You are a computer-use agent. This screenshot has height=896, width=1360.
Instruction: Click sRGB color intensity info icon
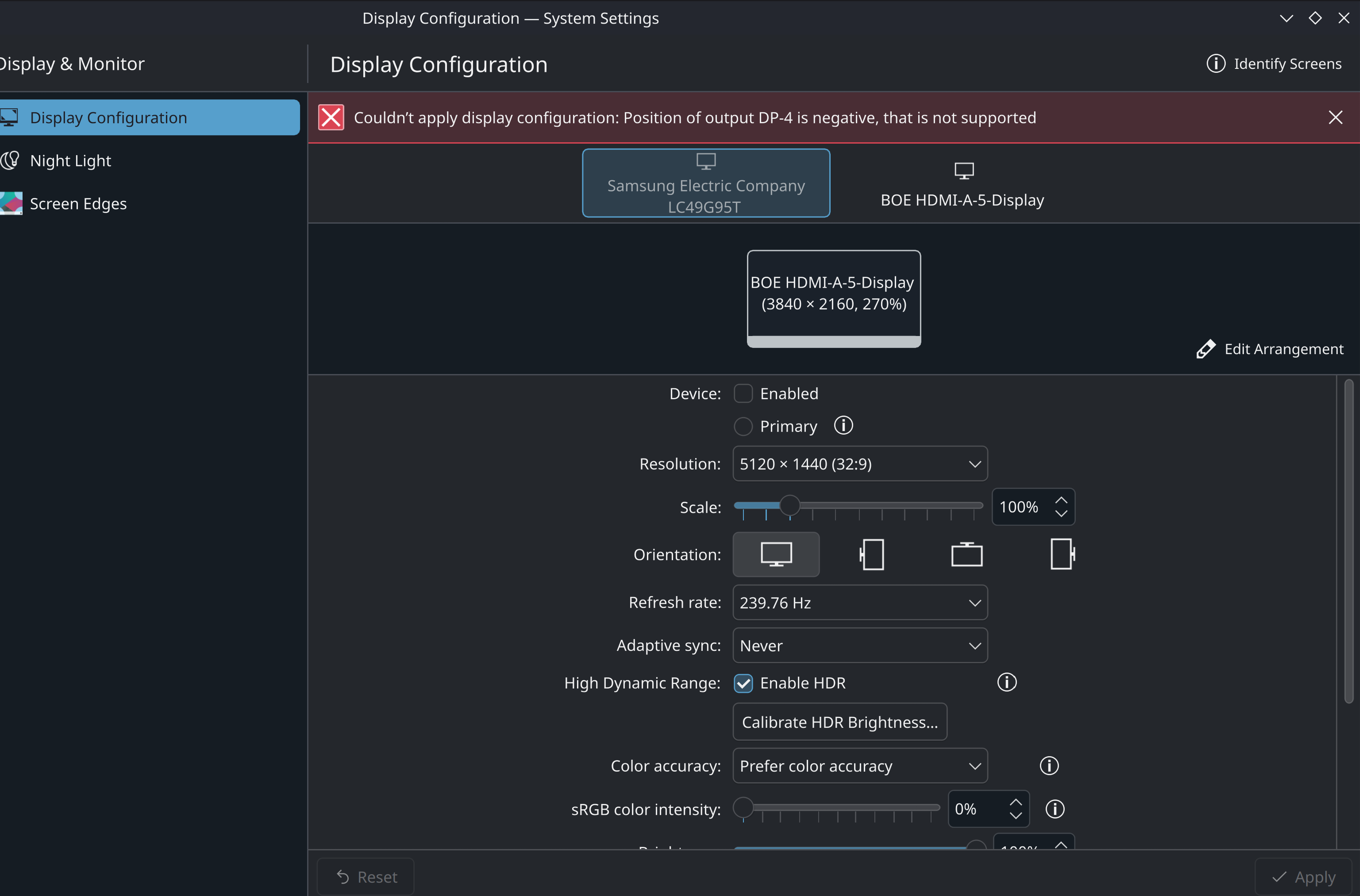coord(1055,809)
